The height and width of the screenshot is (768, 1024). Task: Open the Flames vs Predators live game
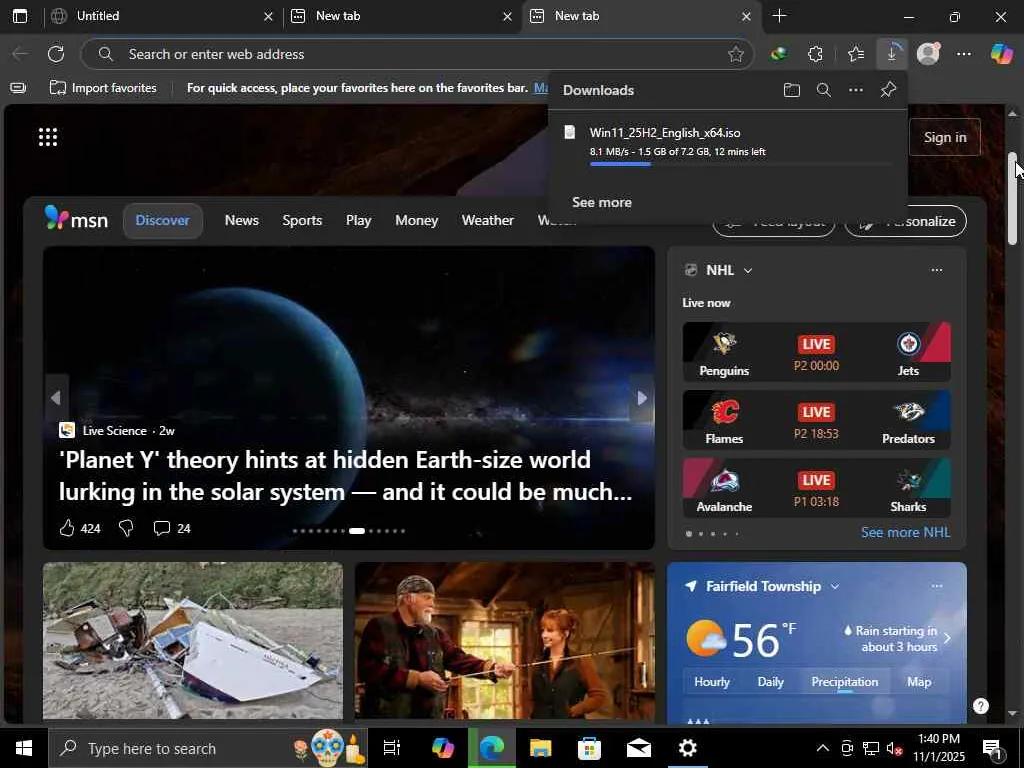pos(816,419)
